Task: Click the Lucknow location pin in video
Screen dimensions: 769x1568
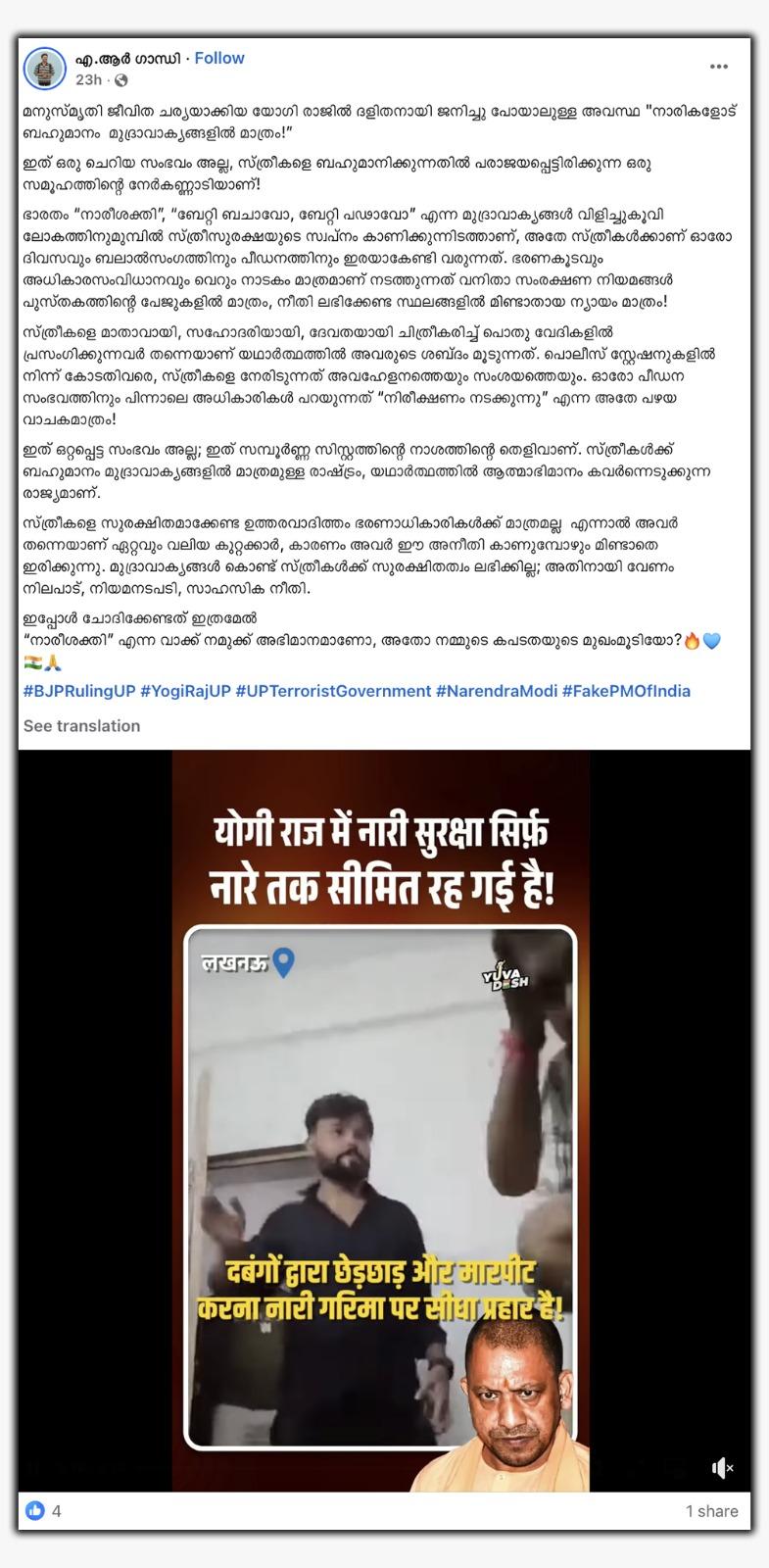Action: [284, 962]
